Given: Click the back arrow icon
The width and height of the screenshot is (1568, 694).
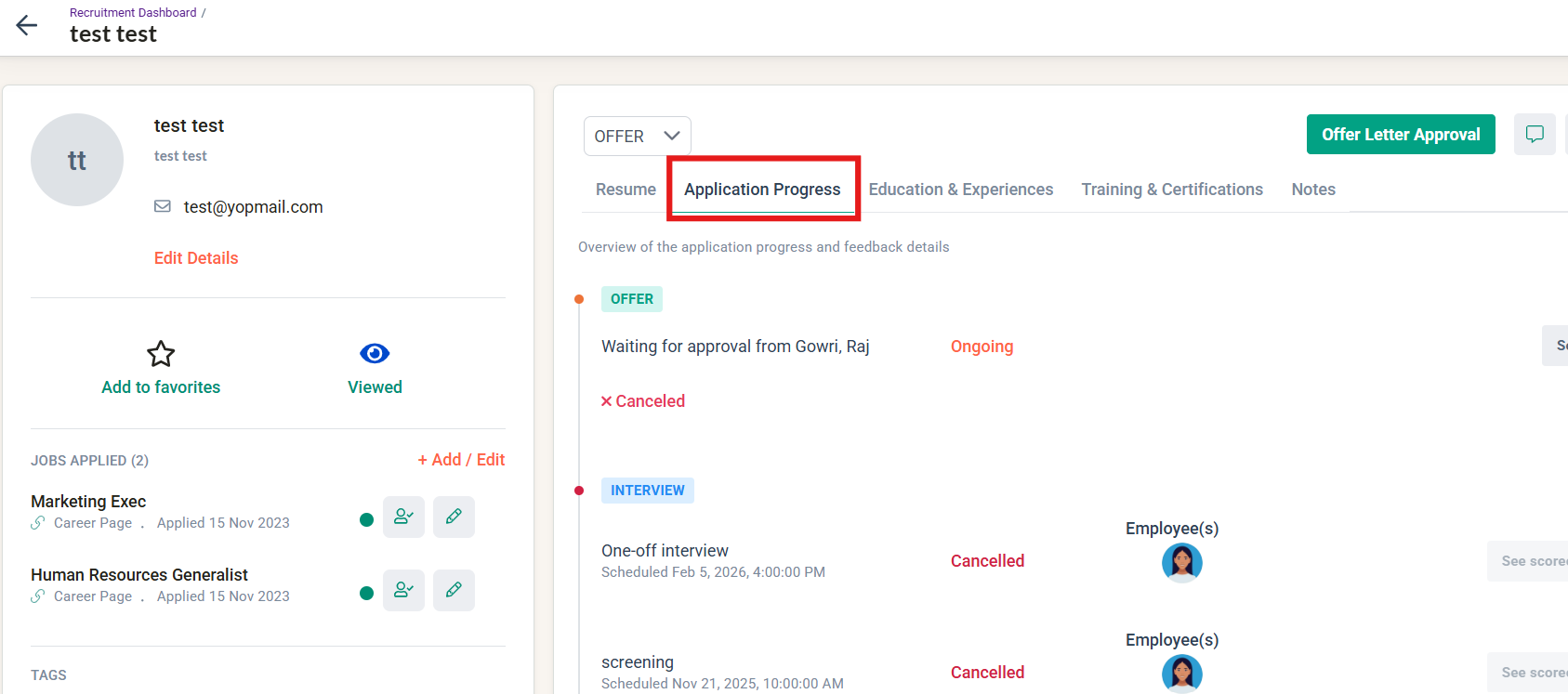Looking at the screenshot, I should click(27, 25).
